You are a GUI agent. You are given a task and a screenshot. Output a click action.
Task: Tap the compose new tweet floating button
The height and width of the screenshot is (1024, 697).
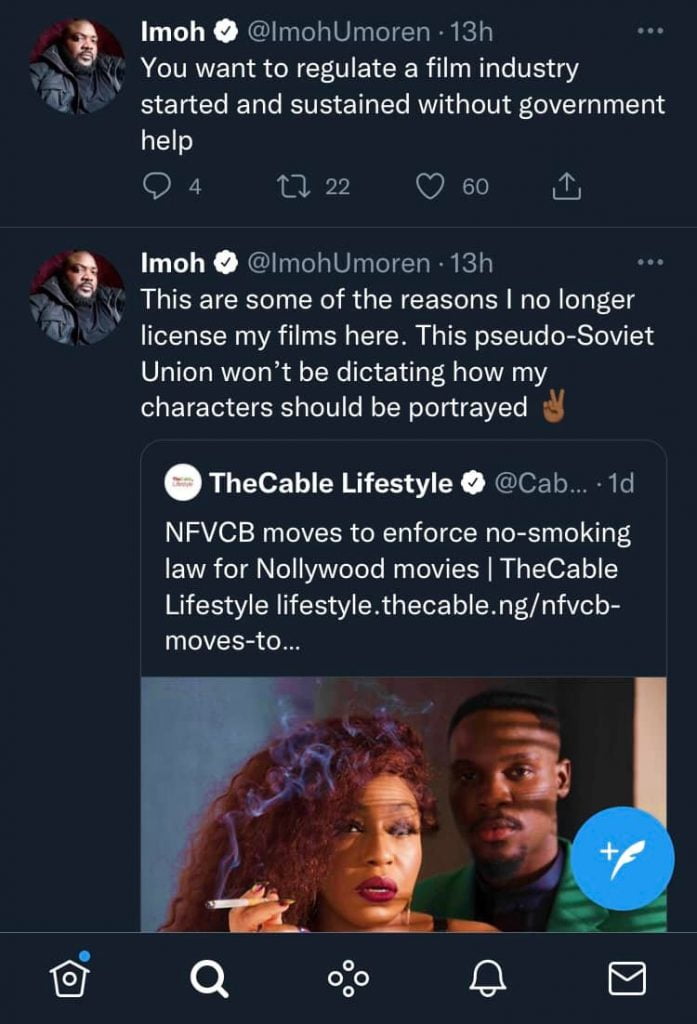click(x=622, y=858)
